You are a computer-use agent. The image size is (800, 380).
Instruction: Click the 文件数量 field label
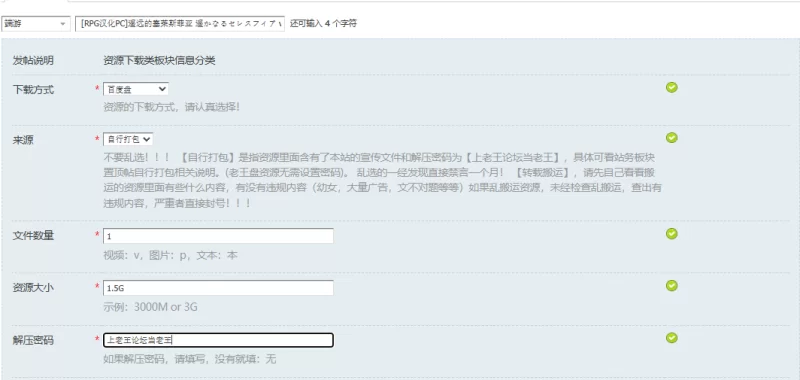33,236
